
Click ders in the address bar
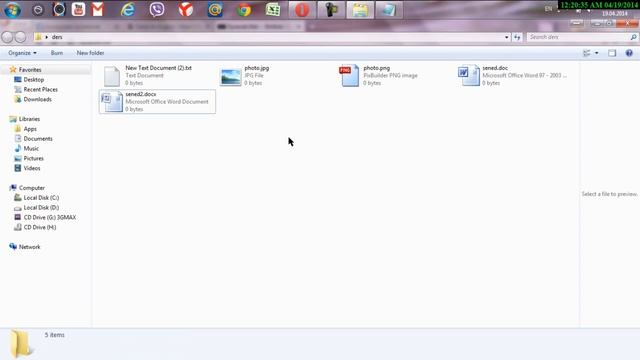click(57, 37)
